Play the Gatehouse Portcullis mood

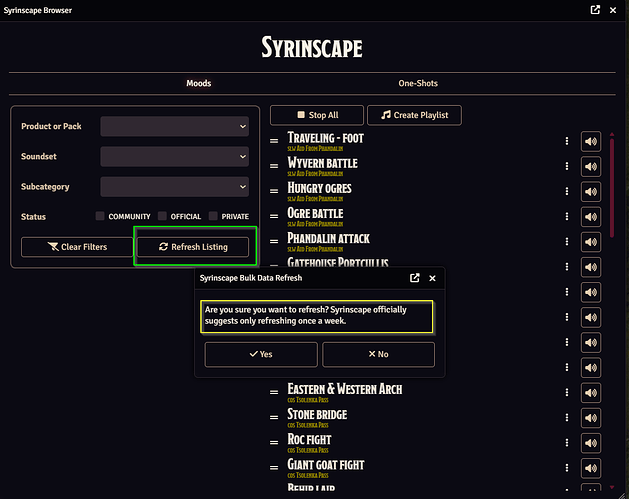tap(591, 267)
